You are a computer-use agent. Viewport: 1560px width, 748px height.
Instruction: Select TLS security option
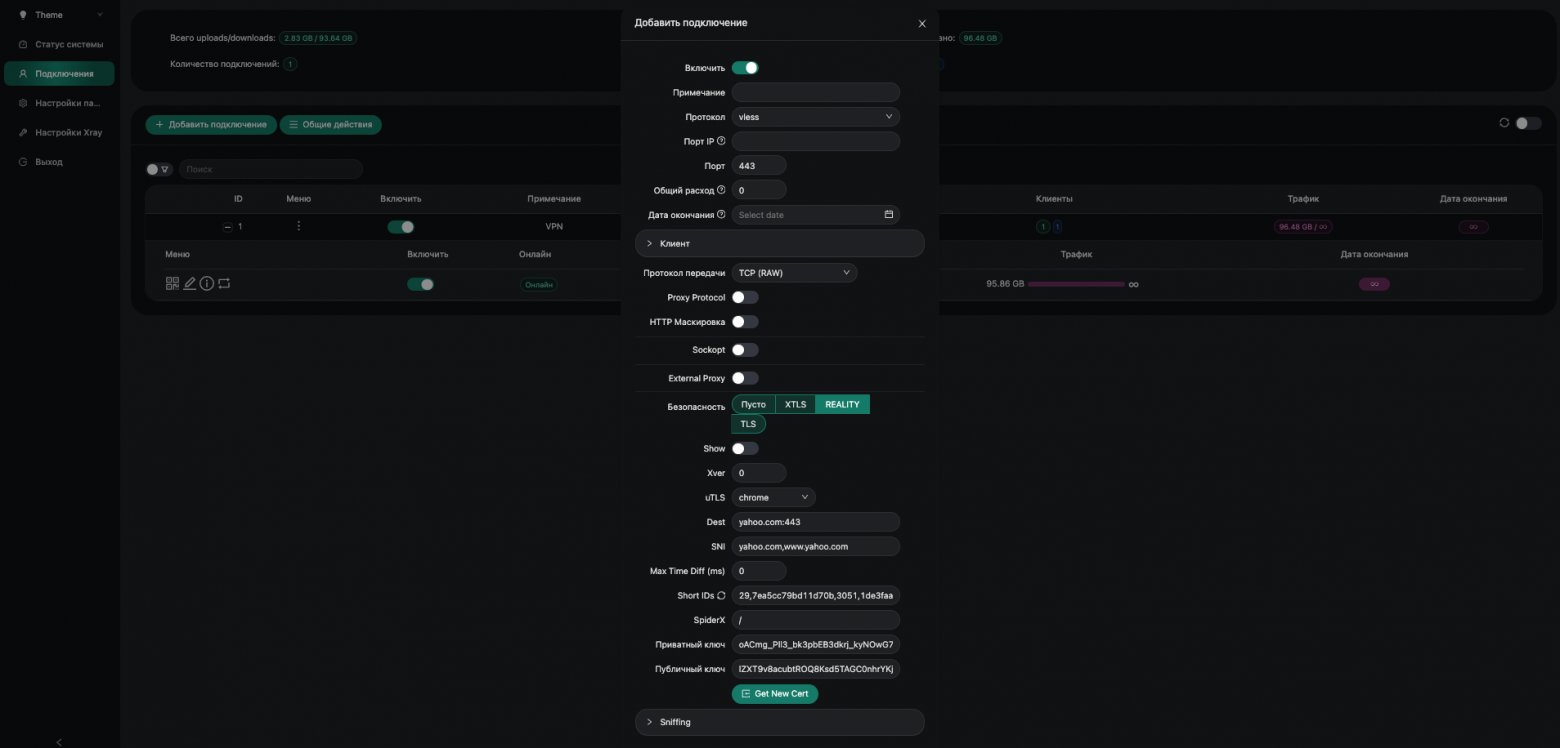[748, 424]
